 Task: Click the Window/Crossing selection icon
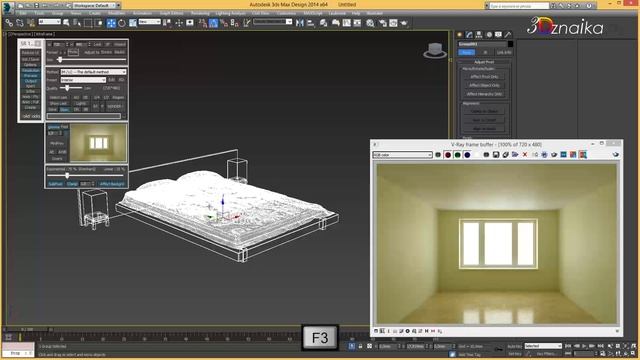pos(98,23)
